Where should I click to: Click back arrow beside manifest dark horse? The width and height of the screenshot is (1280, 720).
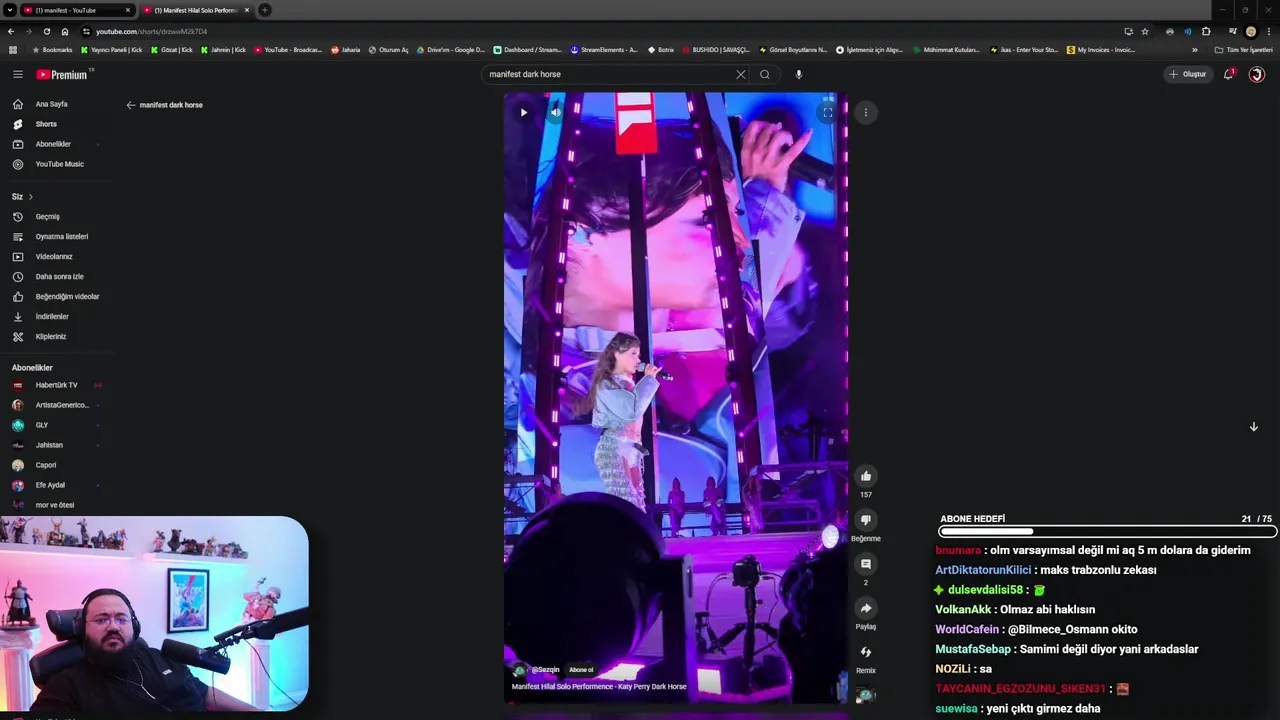(131, 105)
